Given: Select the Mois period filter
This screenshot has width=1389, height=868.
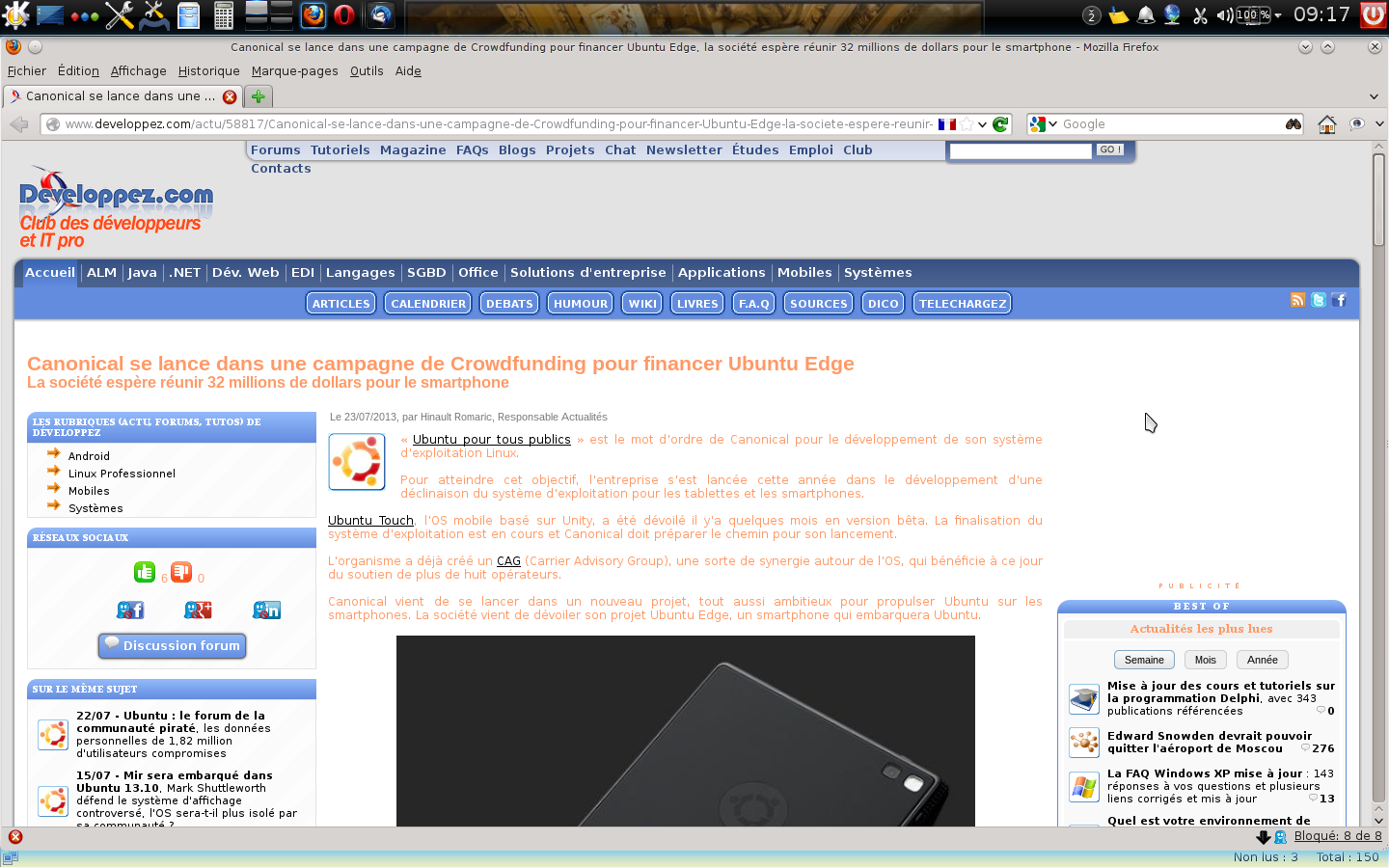Looking at the screenshot, I should pos(1205,660).
